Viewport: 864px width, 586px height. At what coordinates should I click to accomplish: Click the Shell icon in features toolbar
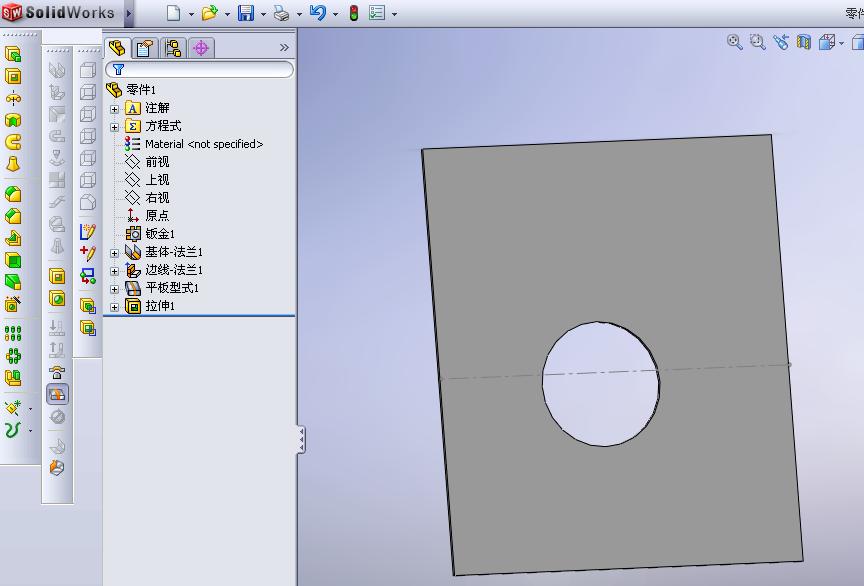tap(13, 260)
